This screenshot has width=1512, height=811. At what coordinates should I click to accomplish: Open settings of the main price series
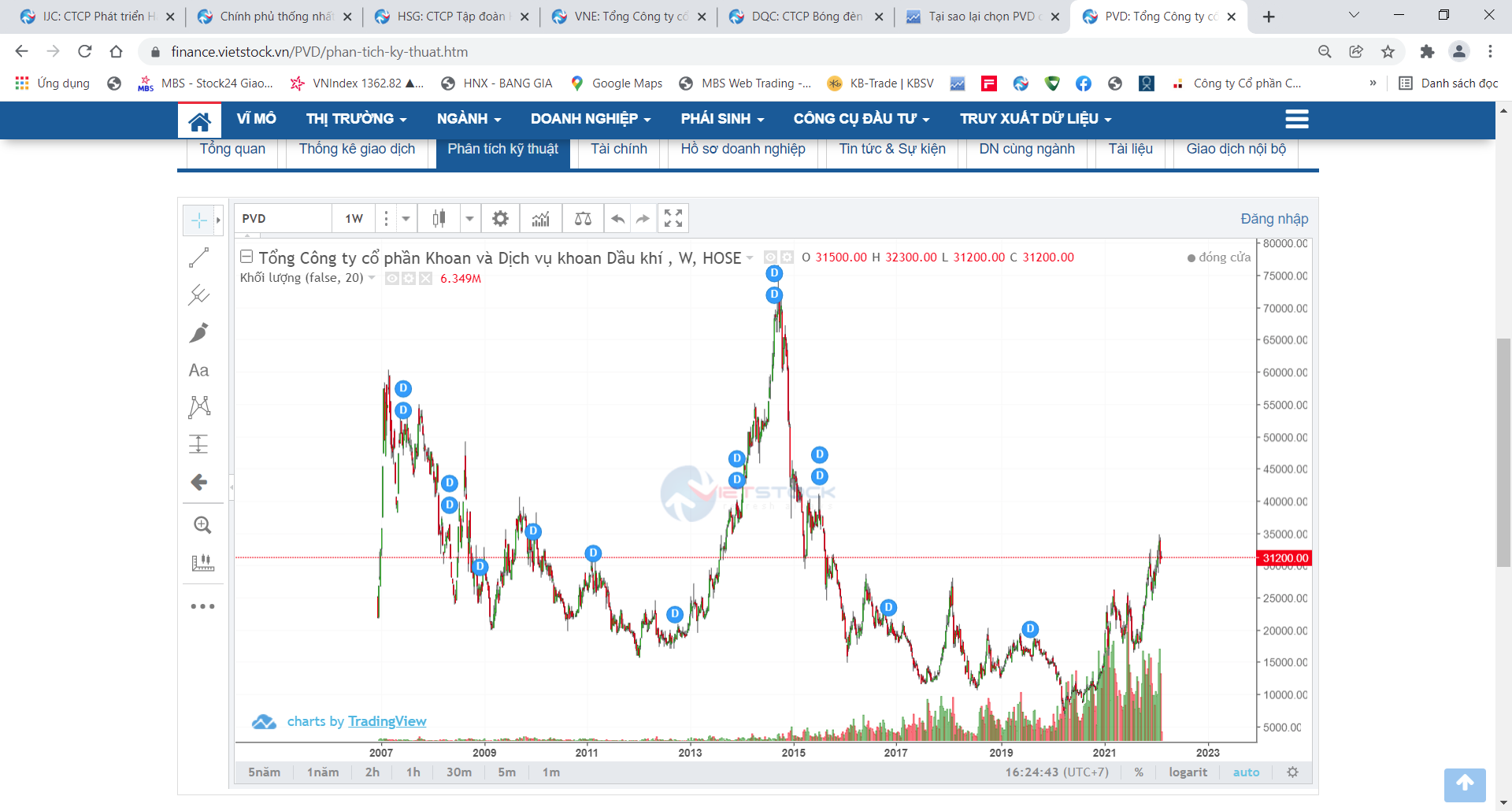coord(787,257)
